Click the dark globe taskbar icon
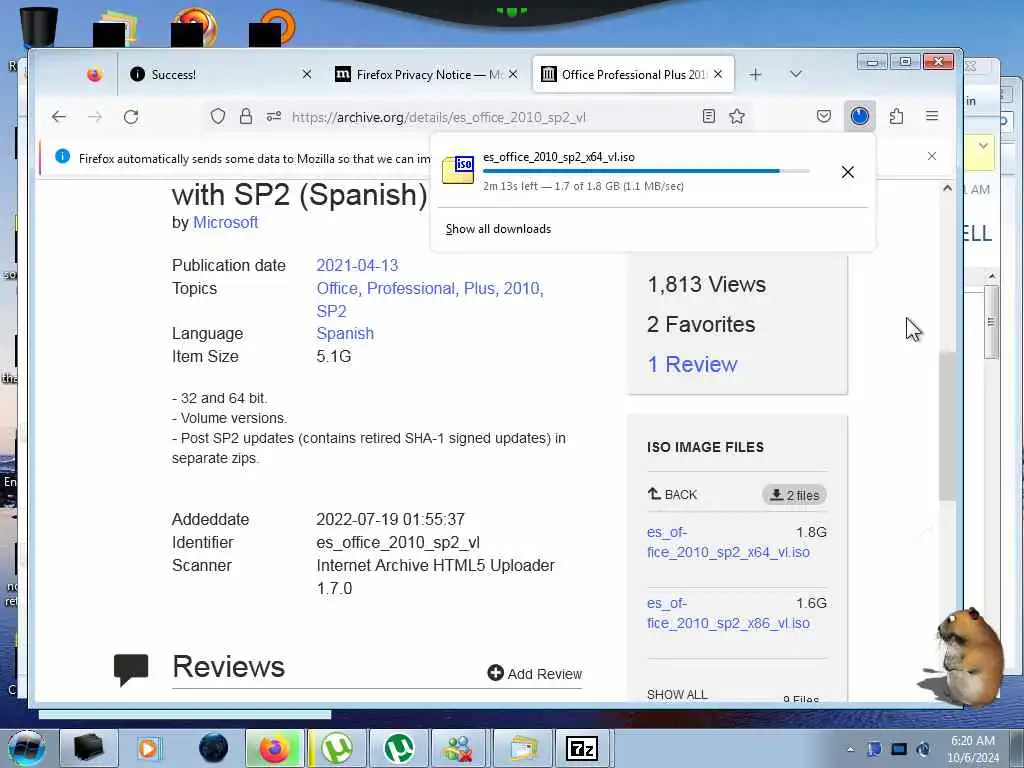The image size is (1024, 768). point(213,748)
